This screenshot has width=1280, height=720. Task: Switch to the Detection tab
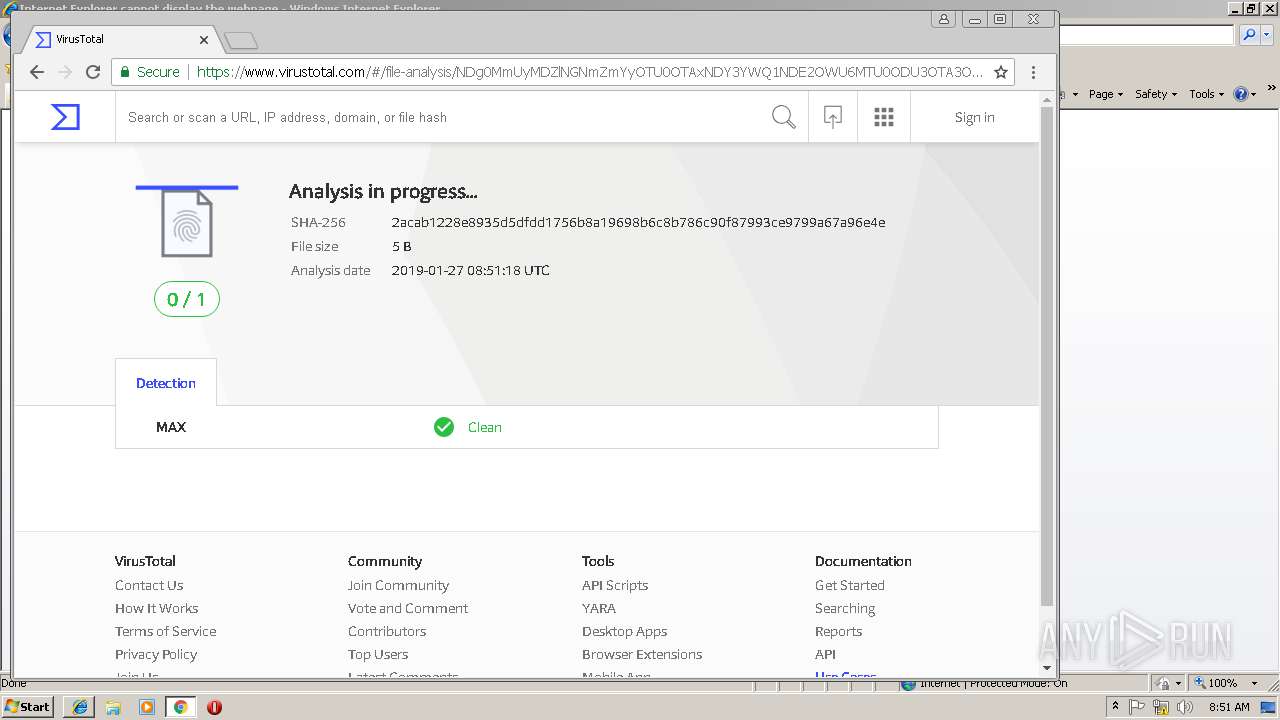coord(166,383)
